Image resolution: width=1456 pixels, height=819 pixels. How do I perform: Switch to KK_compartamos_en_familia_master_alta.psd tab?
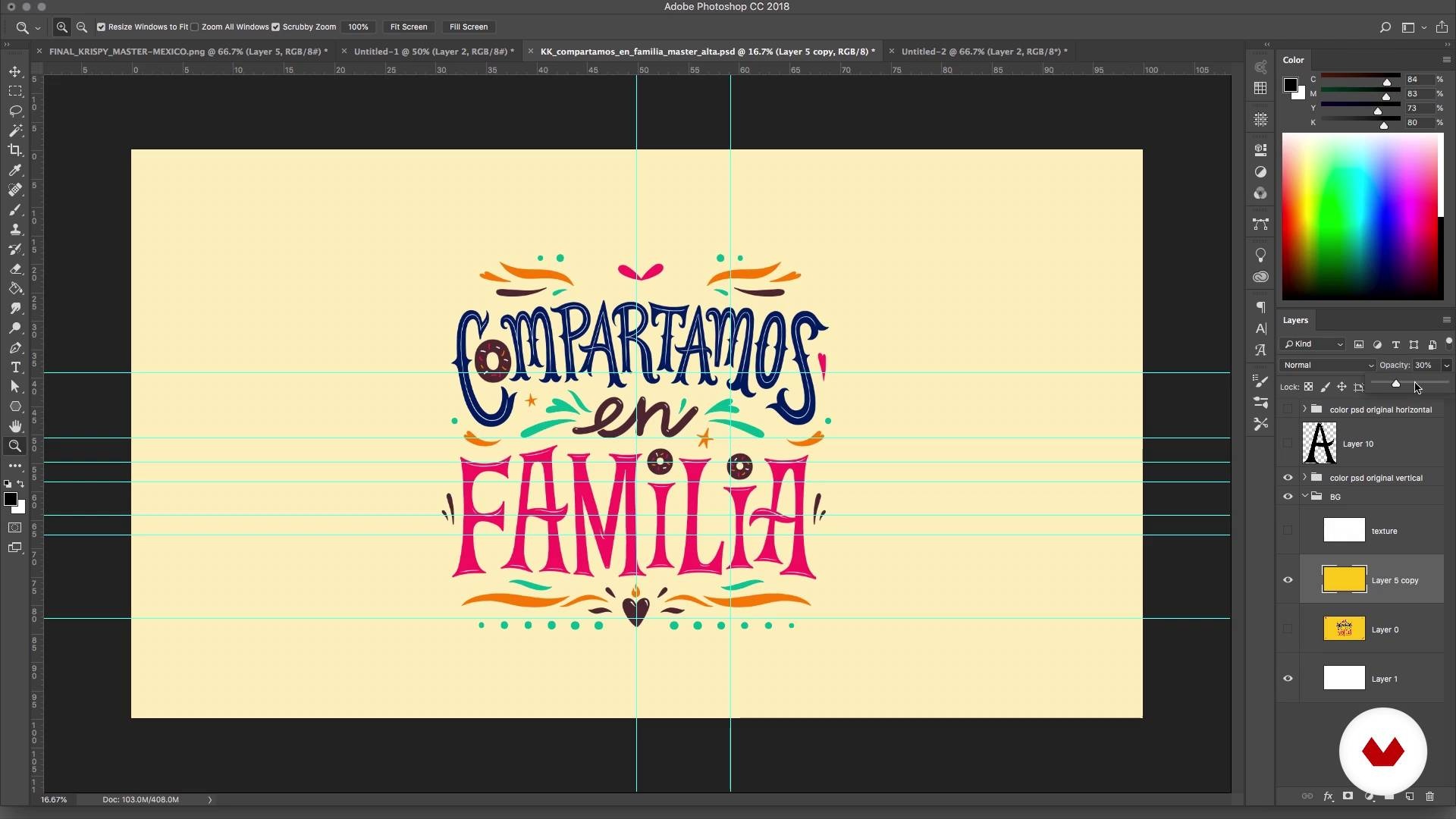click(x=708, y=52)
